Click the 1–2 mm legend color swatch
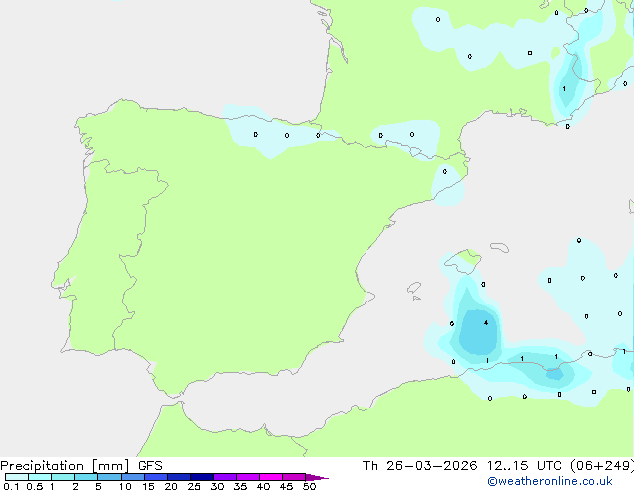This screenshot has height=490, width=634. (63, 477)
